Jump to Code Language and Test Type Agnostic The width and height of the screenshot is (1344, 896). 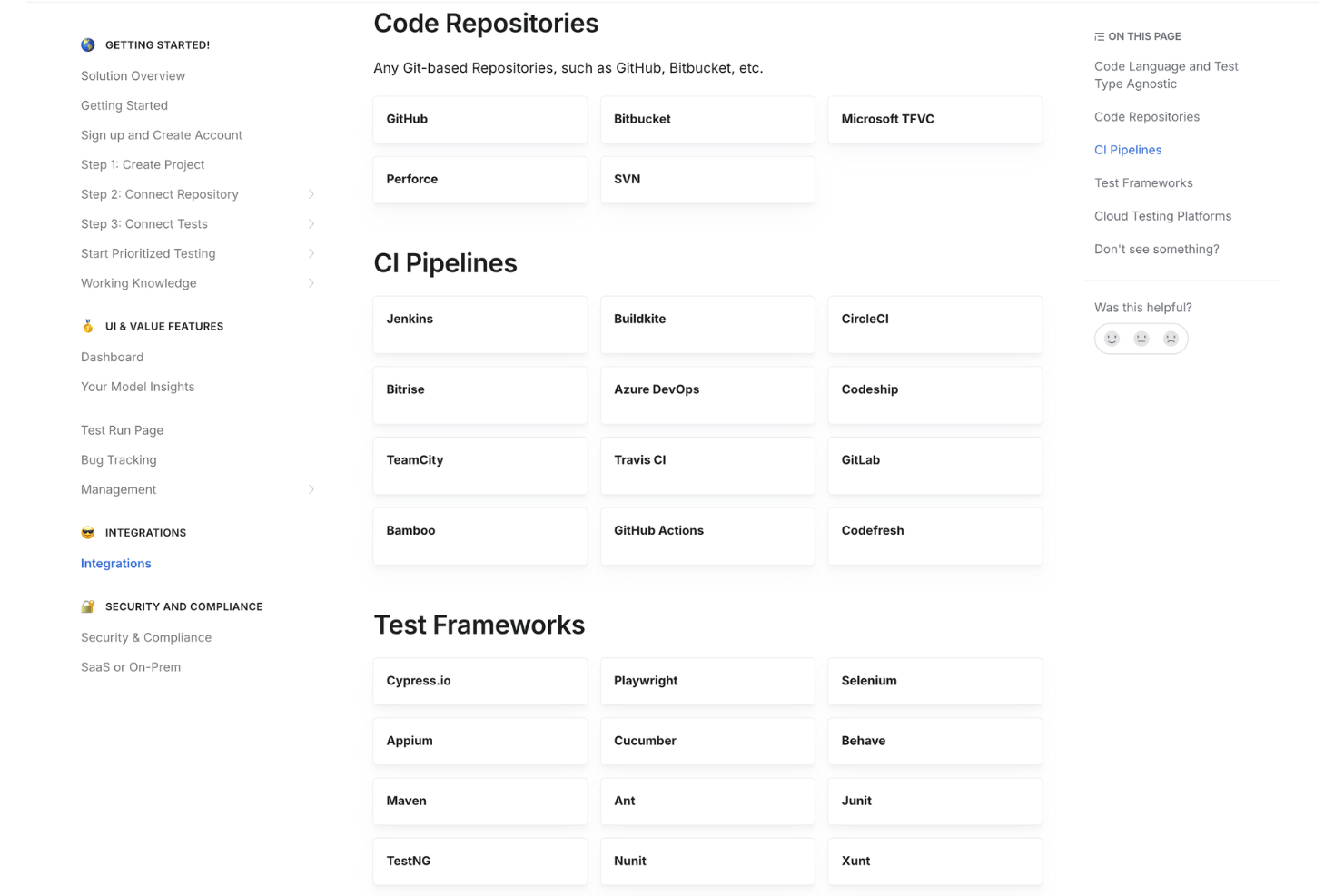click(1166, 75)
